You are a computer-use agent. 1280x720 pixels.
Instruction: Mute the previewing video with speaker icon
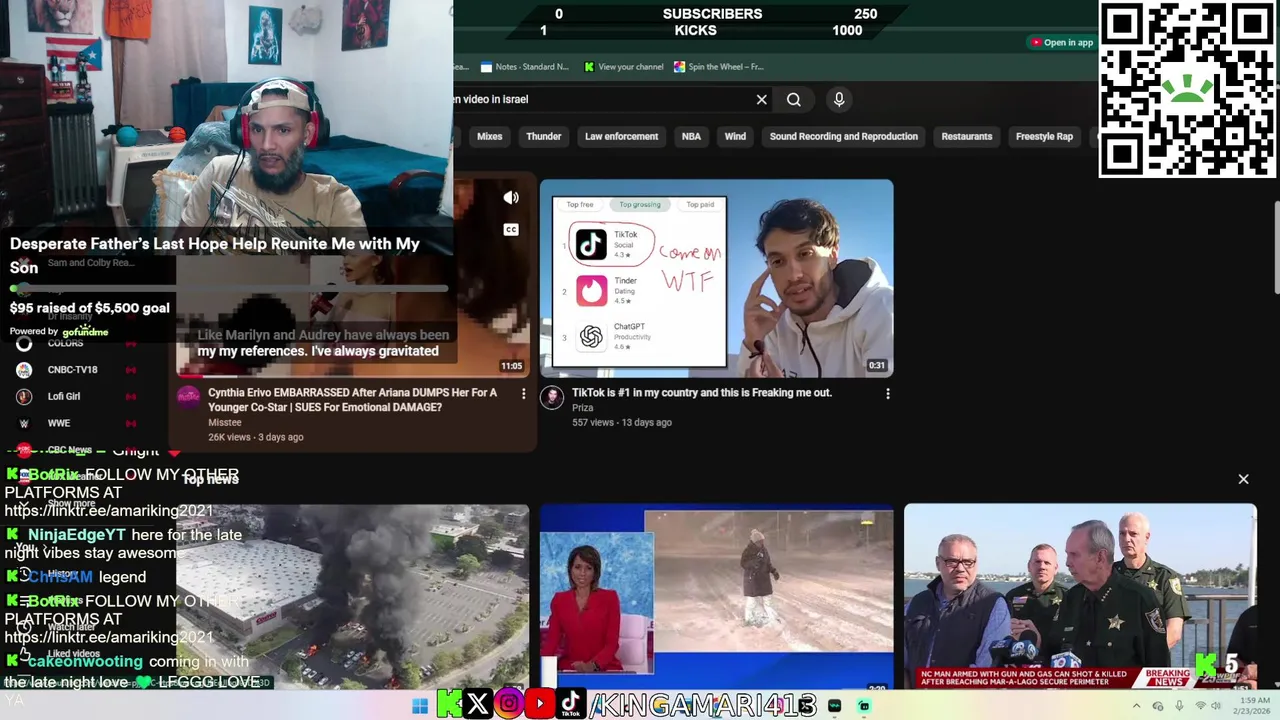511,198
